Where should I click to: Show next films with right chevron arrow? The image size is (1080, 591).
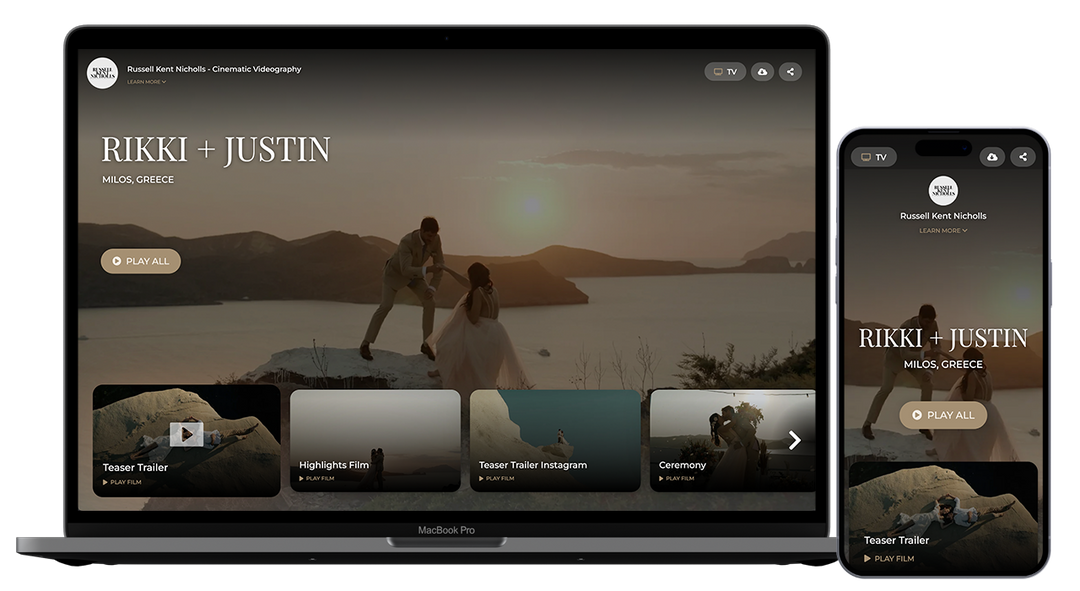coord(795,440)
